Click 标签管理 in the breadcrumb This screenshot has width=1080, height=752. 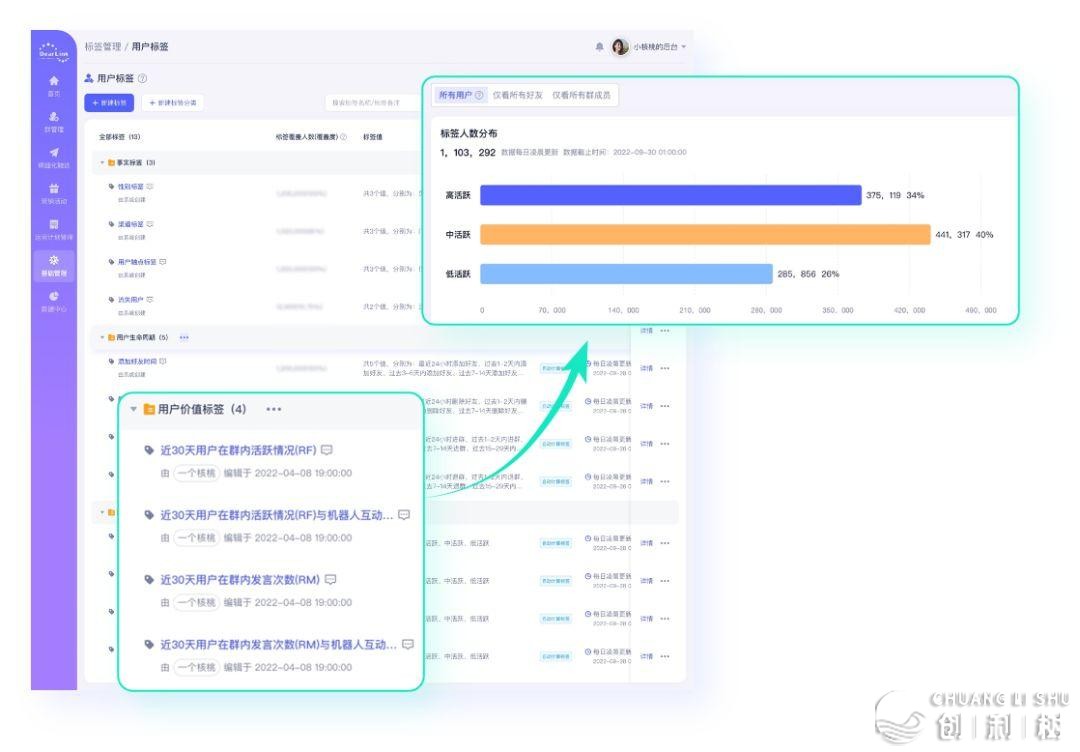(102, 47)
